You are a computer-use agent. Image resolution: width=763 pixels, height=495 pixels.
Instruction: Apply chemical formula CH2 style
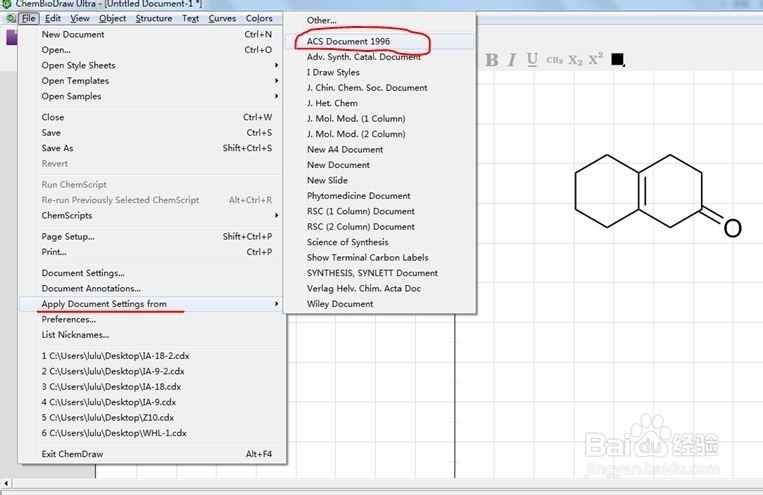(554, 60)
